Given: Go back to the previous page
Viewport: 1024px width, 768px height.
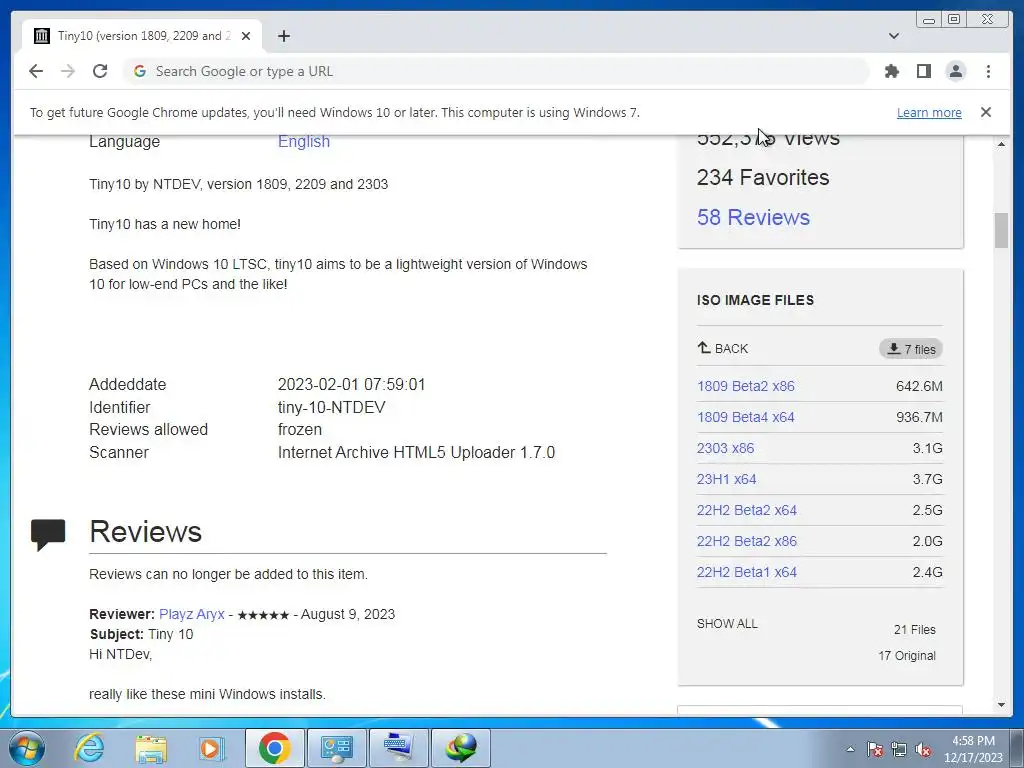Looking at the screenshot, I should pos(36,71).
